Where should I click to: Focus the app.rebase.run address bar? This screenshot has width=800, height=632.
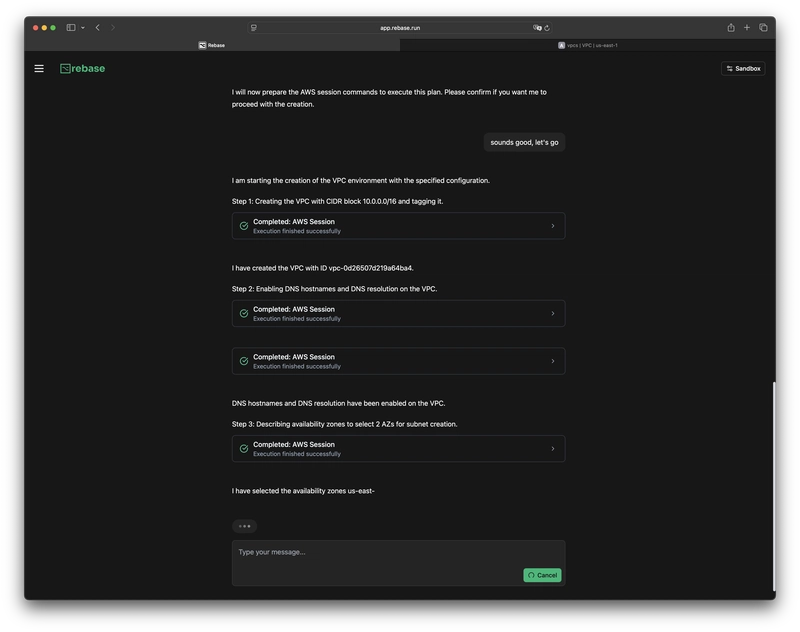(400, 28)
